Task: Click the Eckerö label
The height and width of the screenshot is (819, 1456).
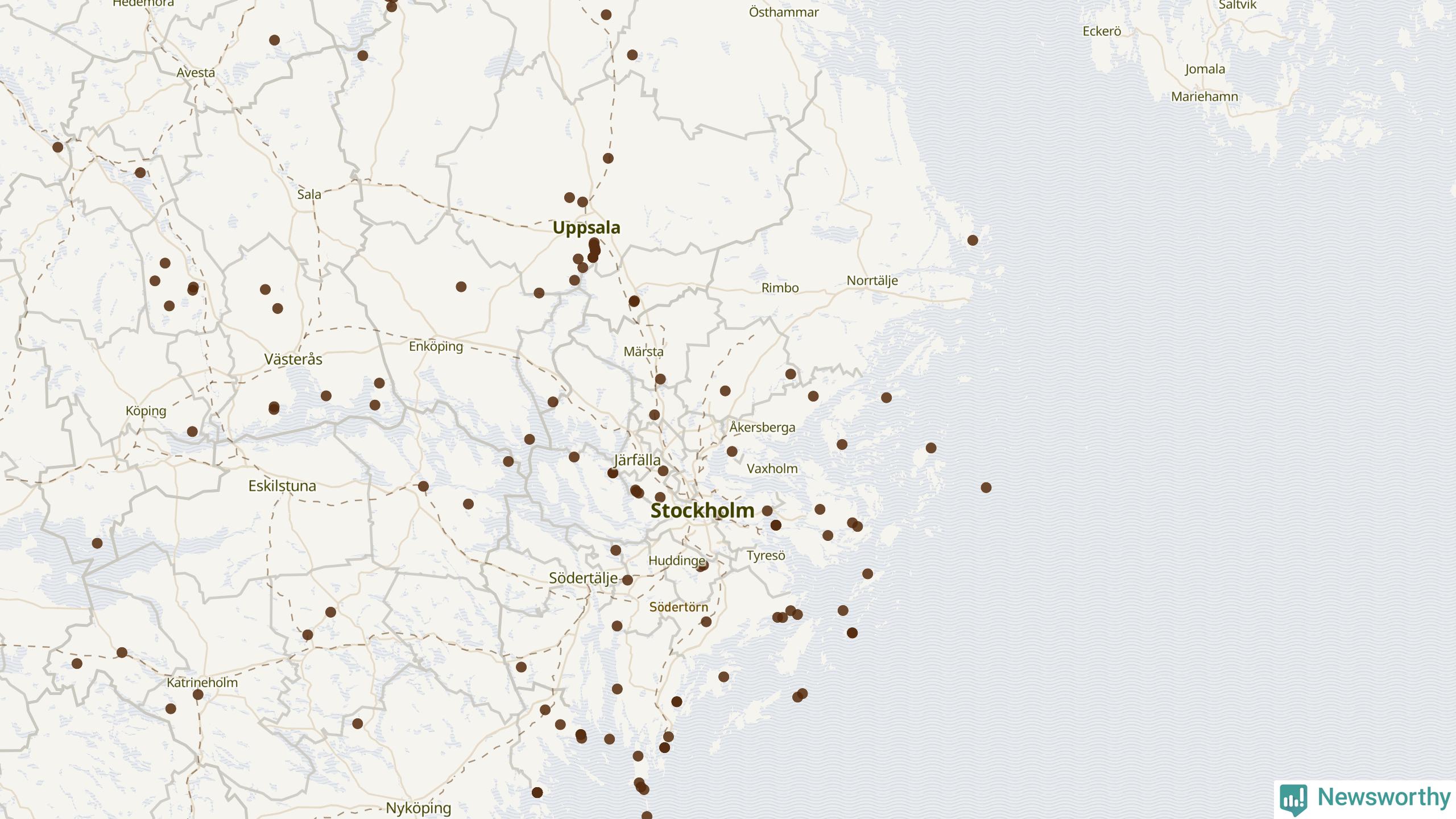Action: coord(1102,31)
